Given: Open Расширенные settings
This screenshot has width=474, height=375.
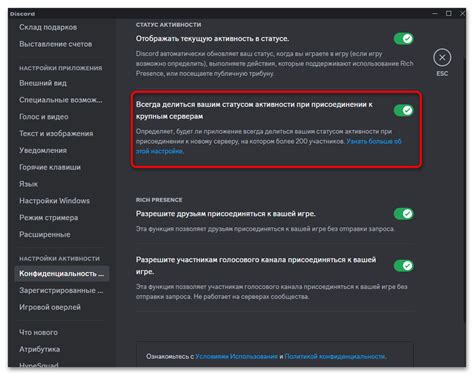Looking at the screenshot, I should point(45,234).
